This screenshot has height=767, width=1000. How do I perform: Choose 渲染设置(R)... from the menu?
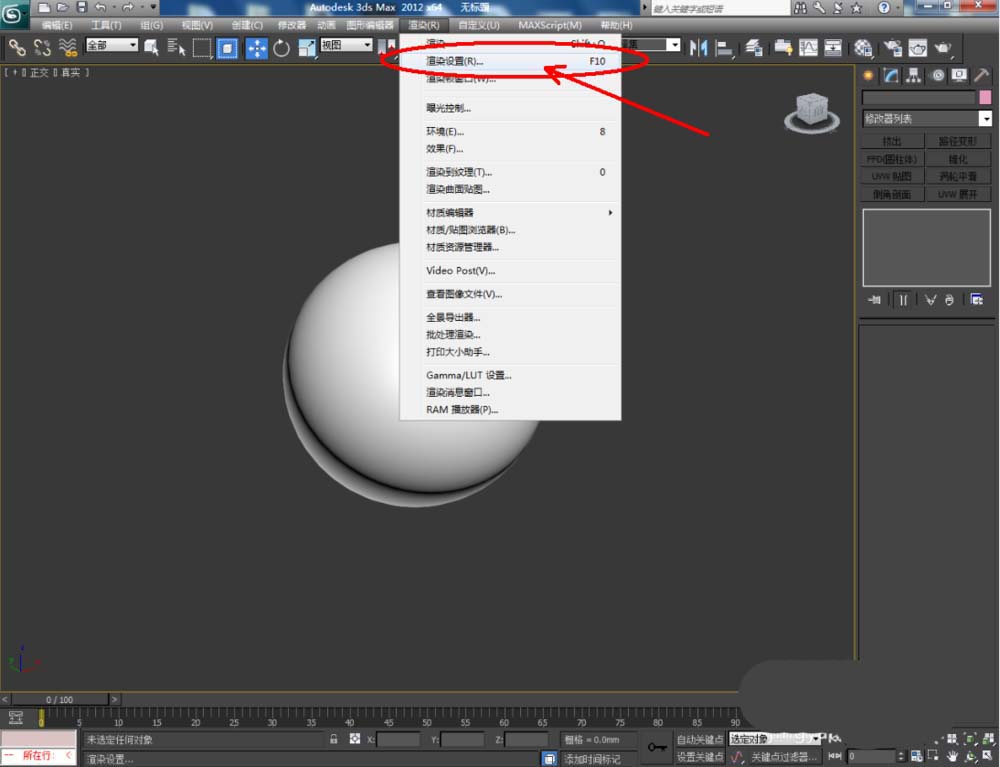(x=455, y=61)
